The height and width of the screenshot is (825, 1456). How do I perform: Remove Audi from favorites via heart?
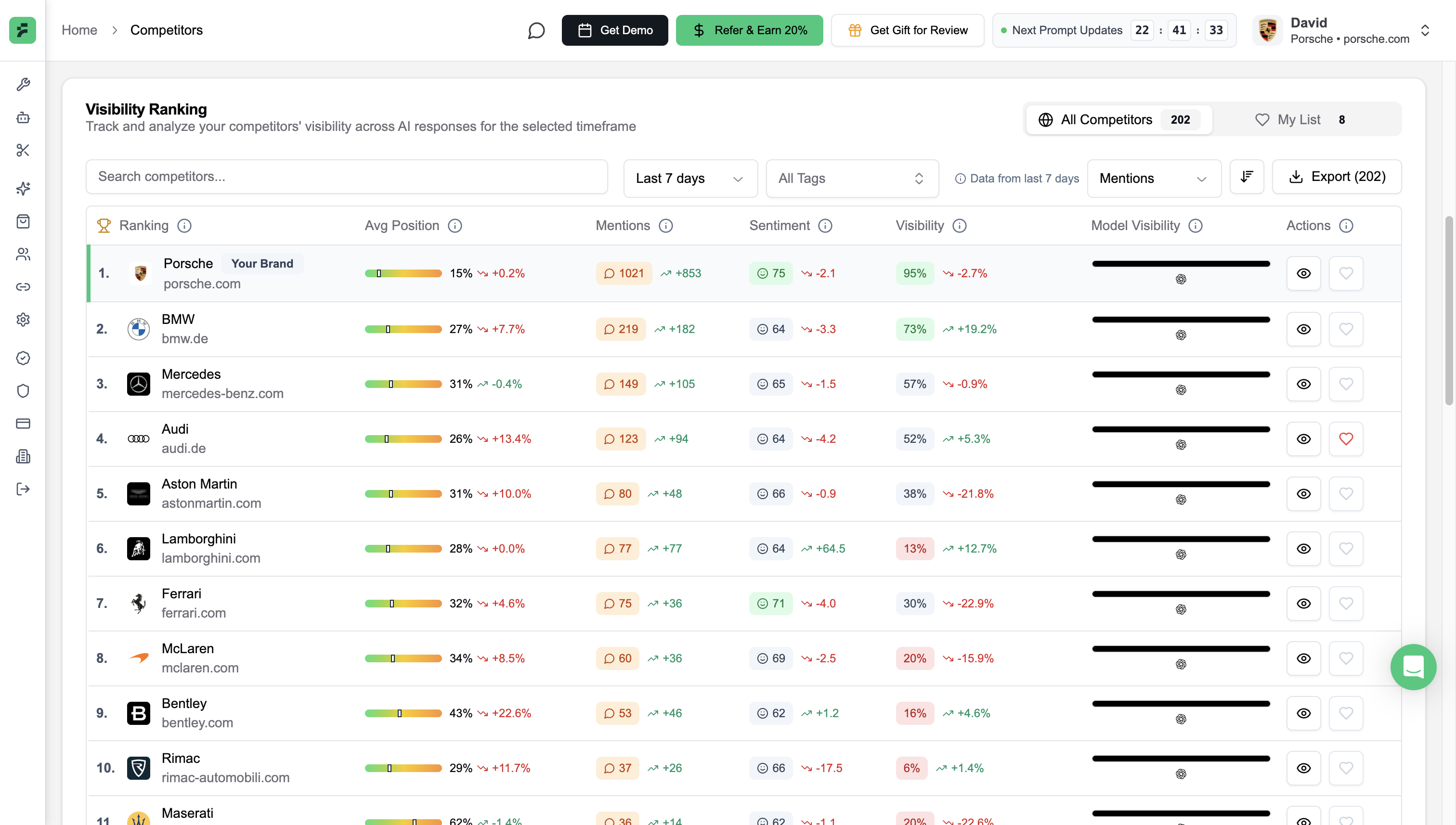1345,439
